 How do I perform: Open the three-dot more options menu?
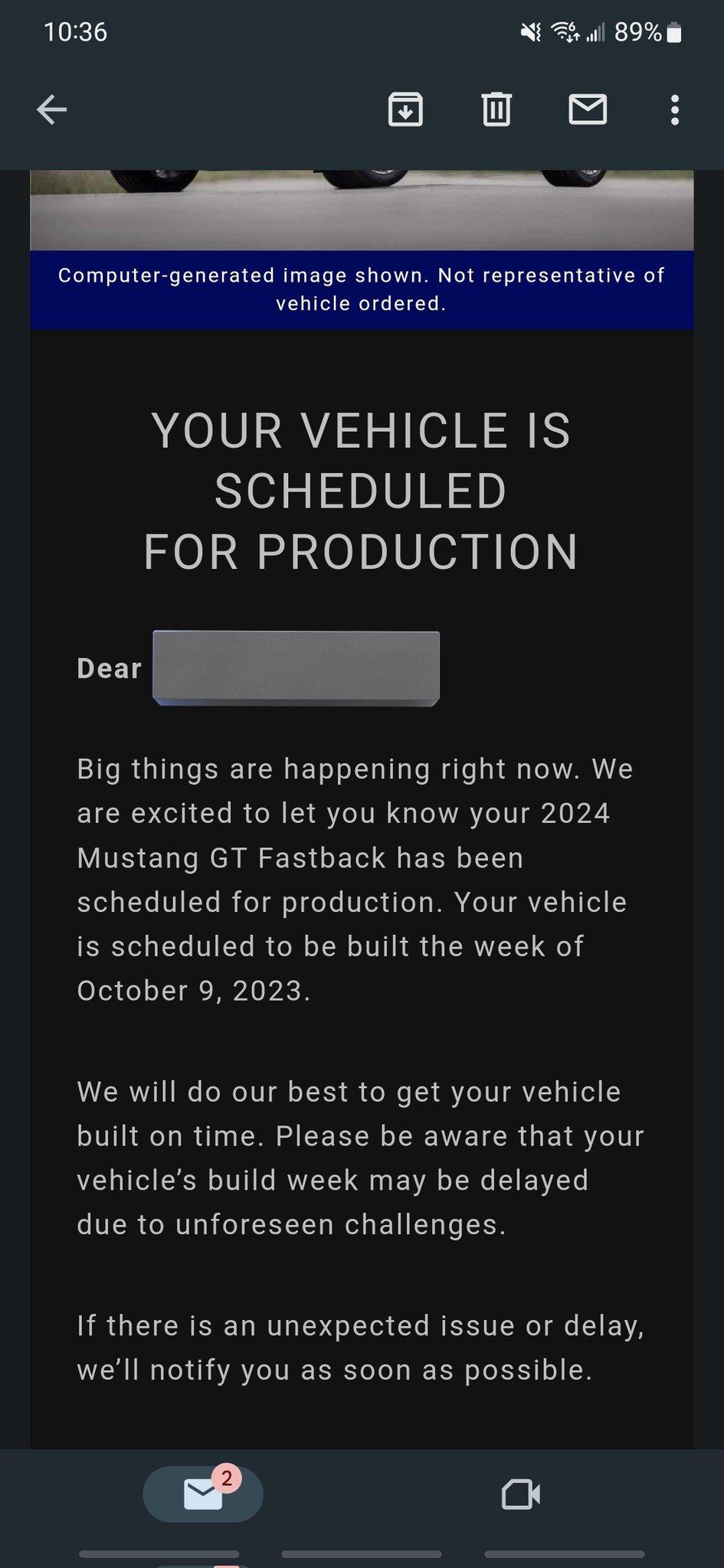[674, 110]
